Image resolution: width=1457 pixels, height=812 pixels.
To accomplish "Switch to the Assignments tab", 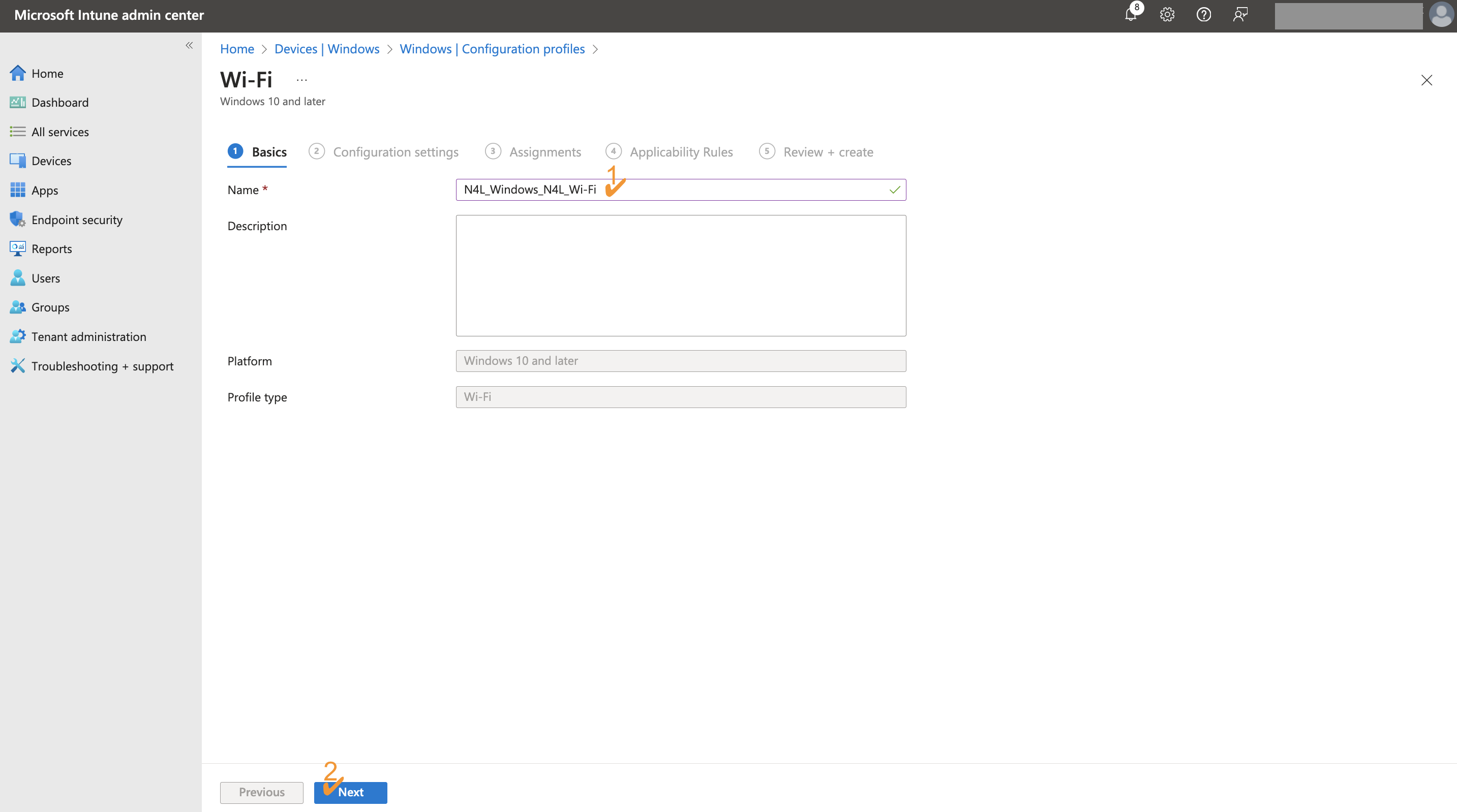I will coord(545,151).
